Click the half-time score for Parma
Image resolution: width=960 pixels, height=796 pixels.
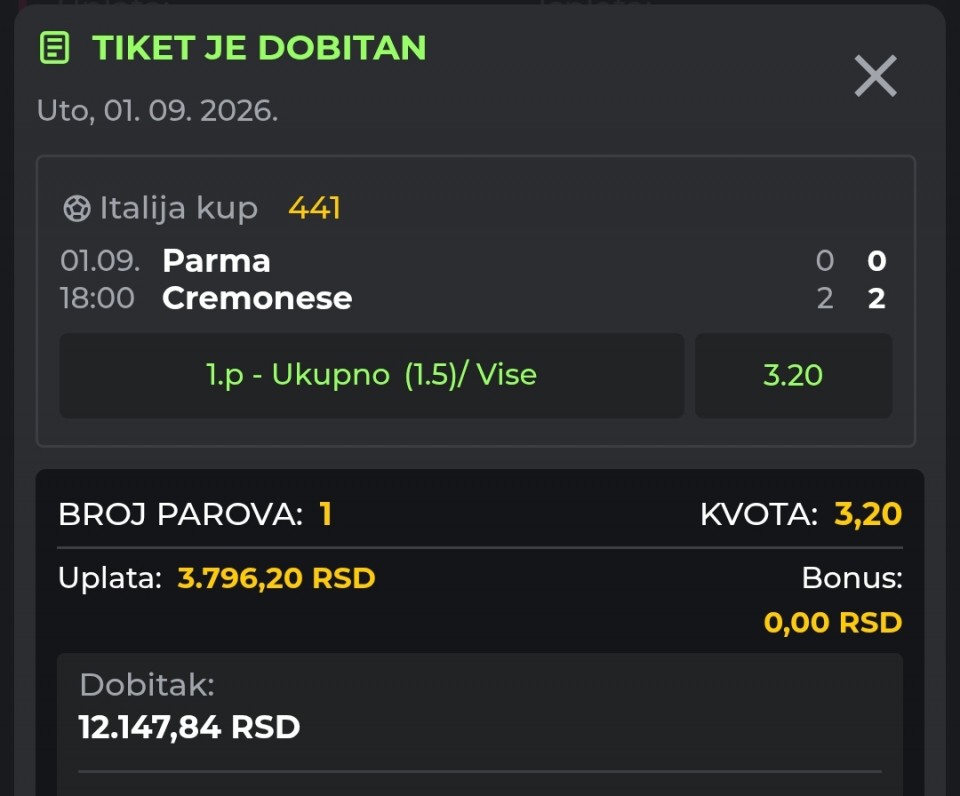825,261
